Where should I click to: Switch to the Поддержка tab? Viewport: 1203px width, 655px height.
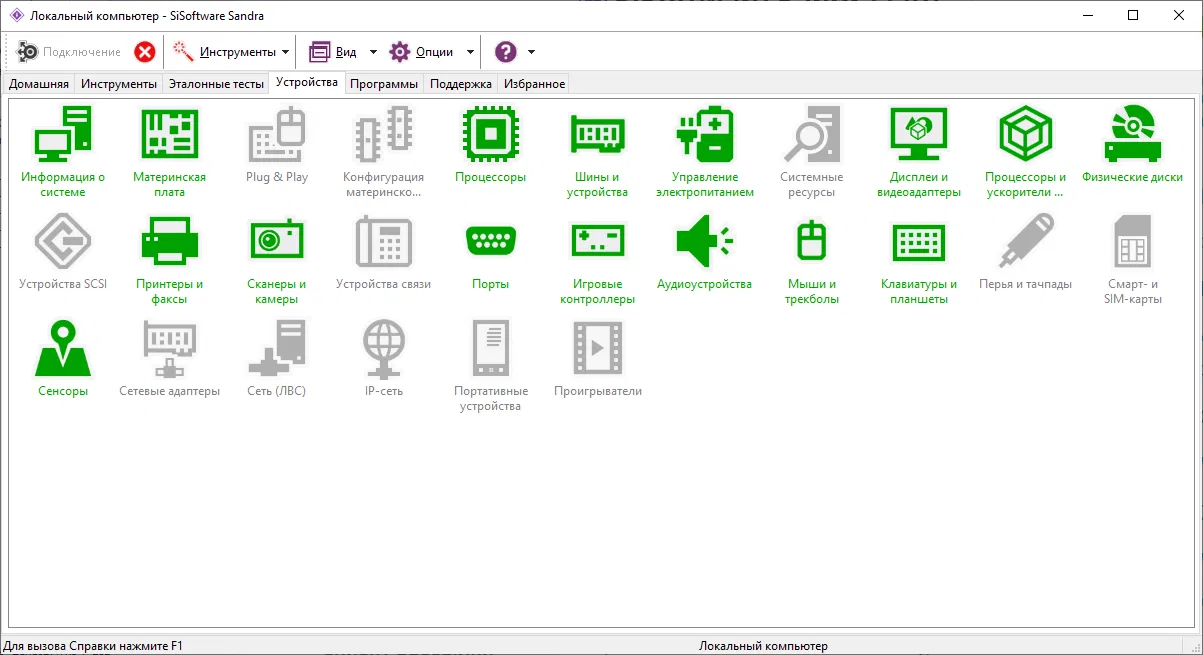[x=461, y=84]
